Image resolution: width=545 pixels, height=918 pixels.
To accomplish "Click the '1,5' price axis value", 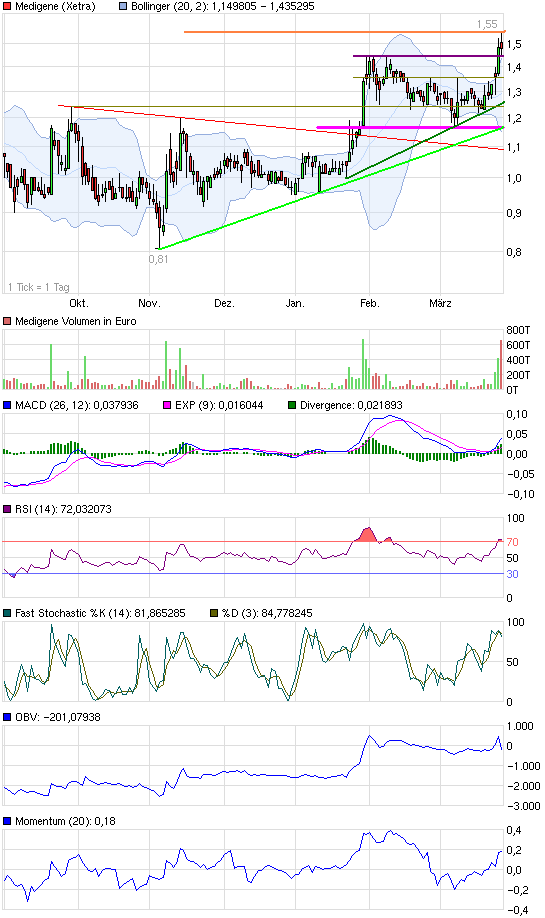I will coord(514,44).
